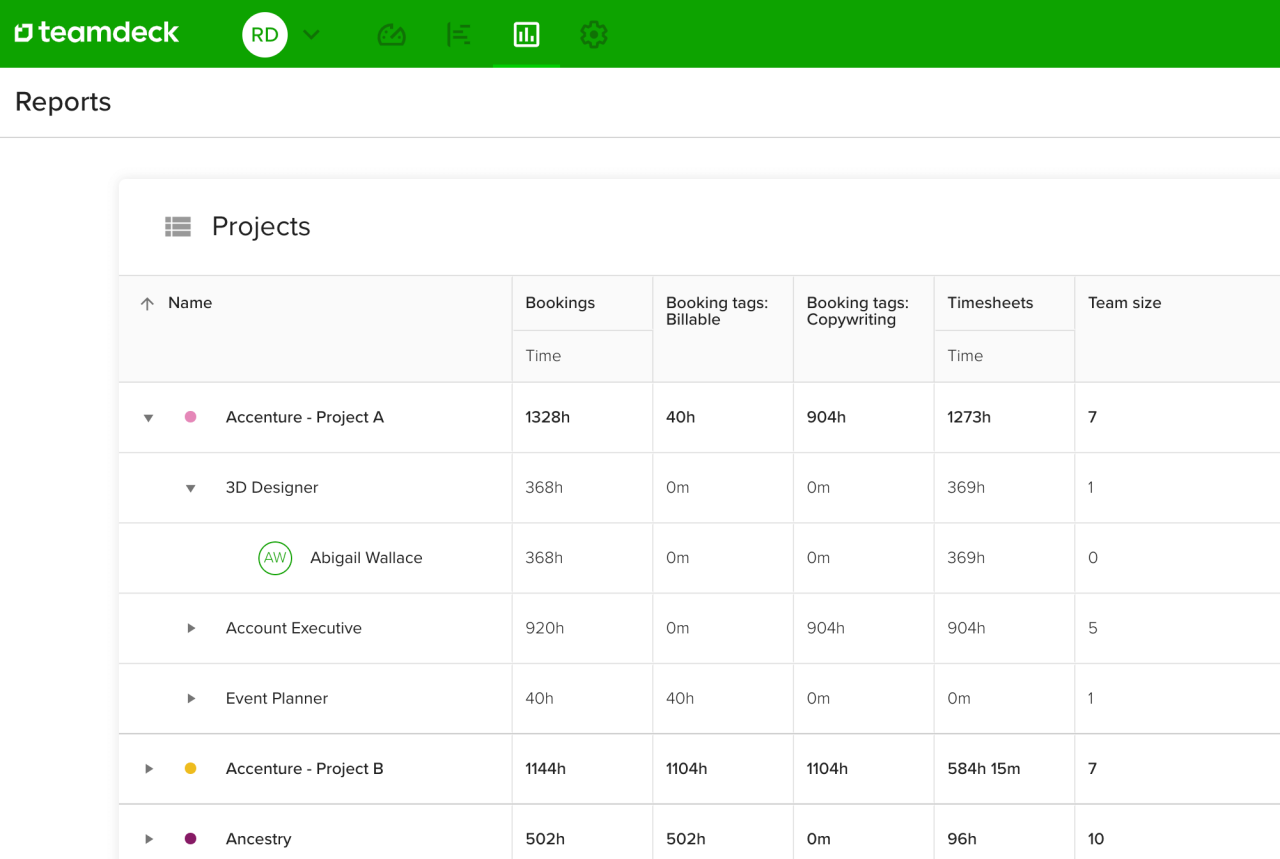Open the teamdeck Dashboard icon
1280x859 pixels.
click(391, 34)
